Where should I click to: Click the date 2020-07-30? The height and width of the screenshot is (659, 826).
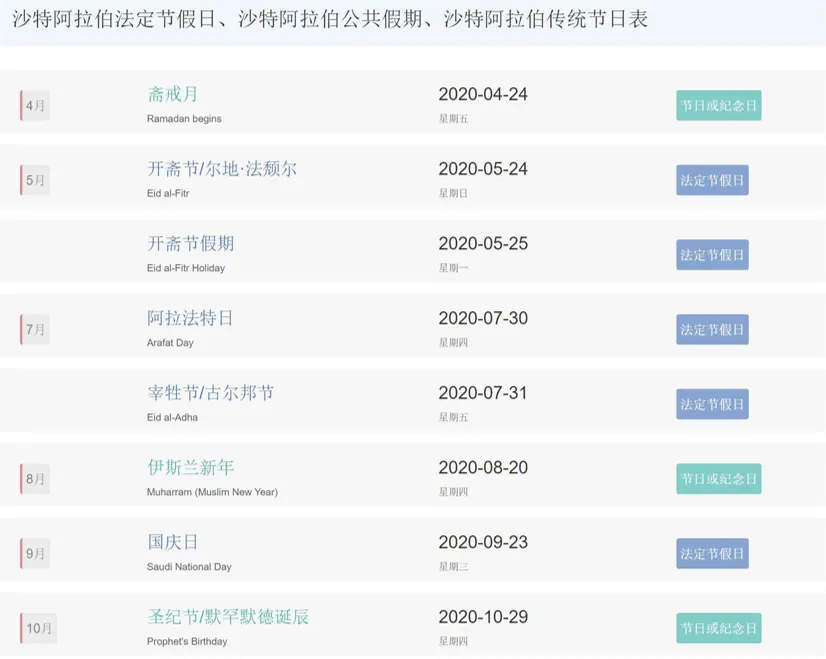point(483,318)
